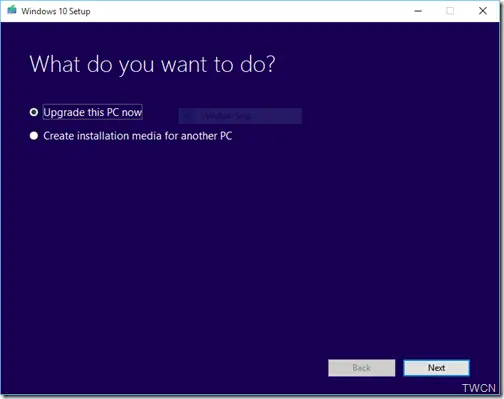Viewport: 504px width, 399px height.
Task: Click the 'What do you want to do?' heading
Action: tap(152, 64)
